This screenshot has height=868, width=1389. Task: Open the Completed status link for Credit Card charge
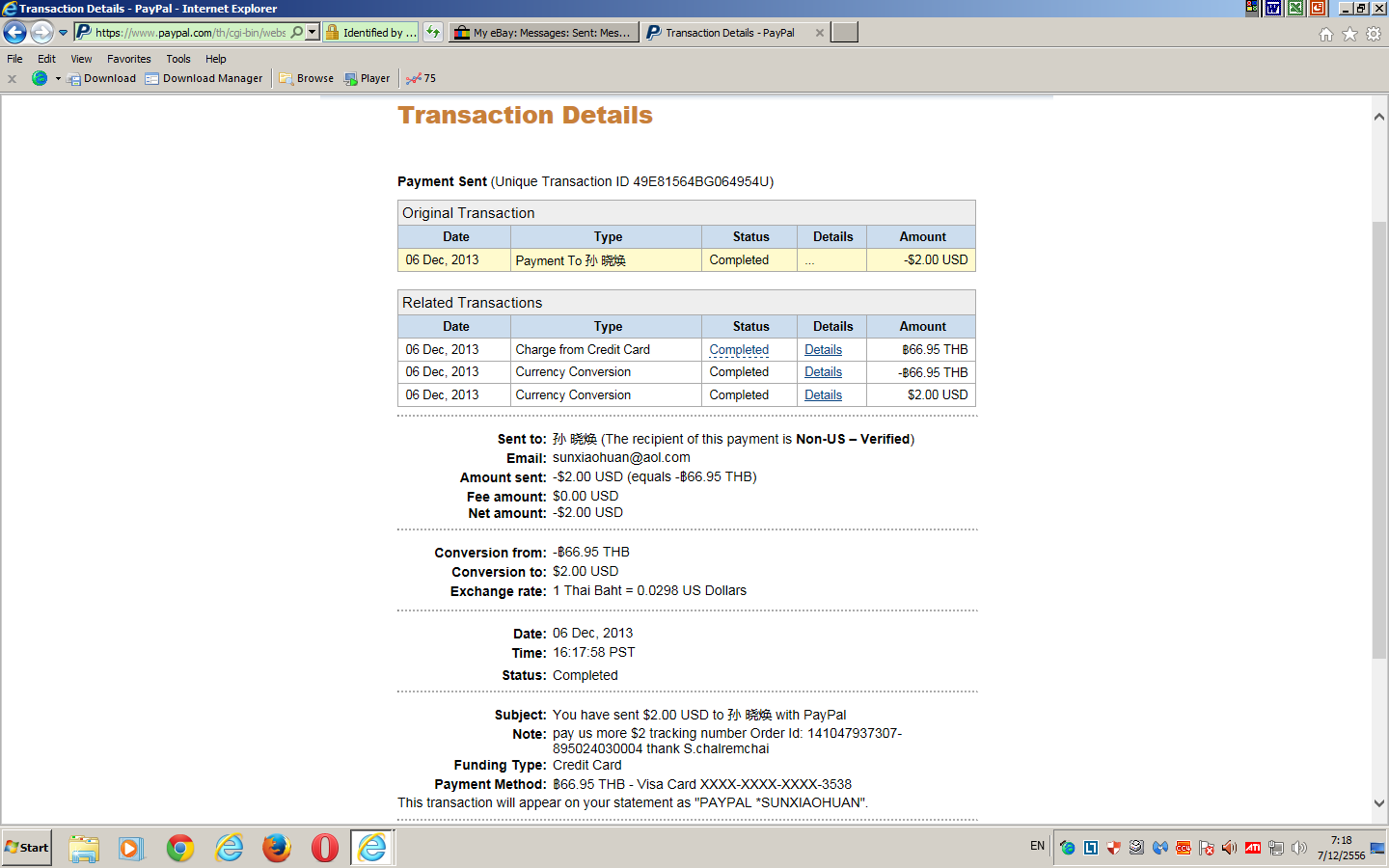pyautogui.click(x=739, y=350)
